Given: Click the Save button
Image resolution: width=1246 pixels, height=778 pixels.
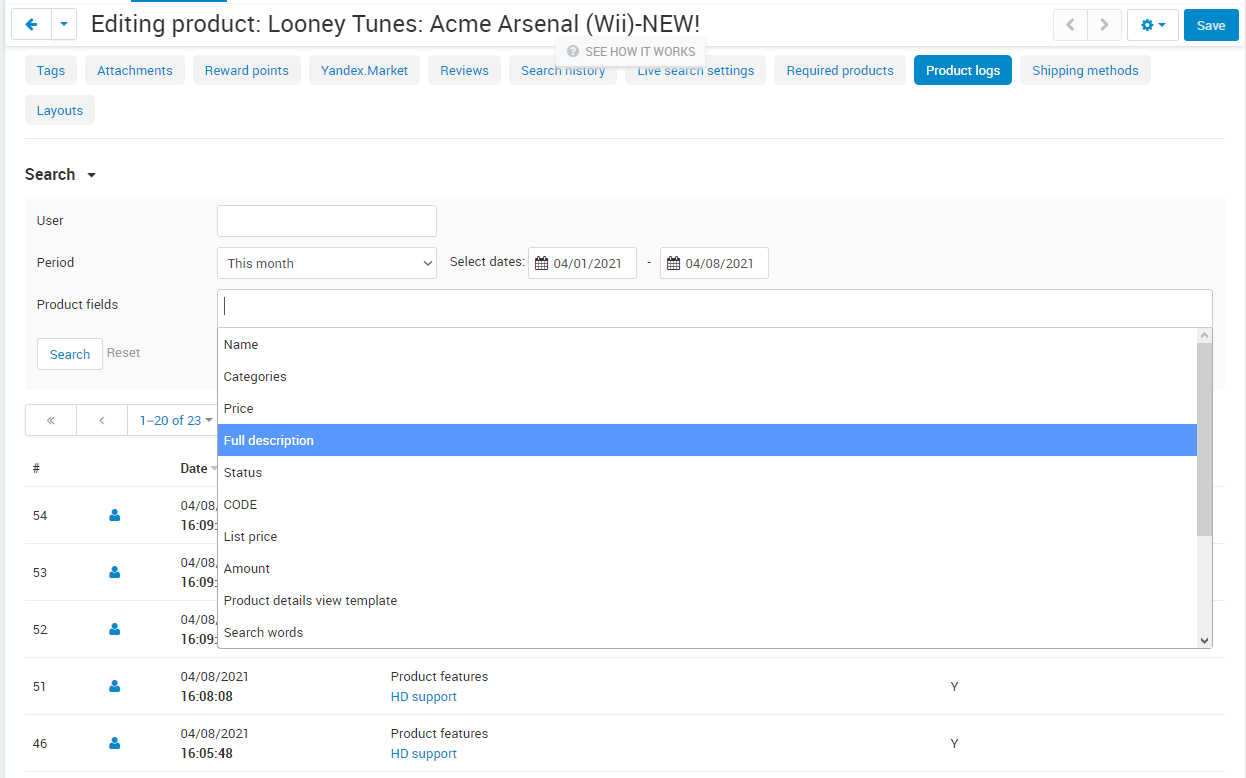Looking at the screenshot, I should coord(1211,25).
